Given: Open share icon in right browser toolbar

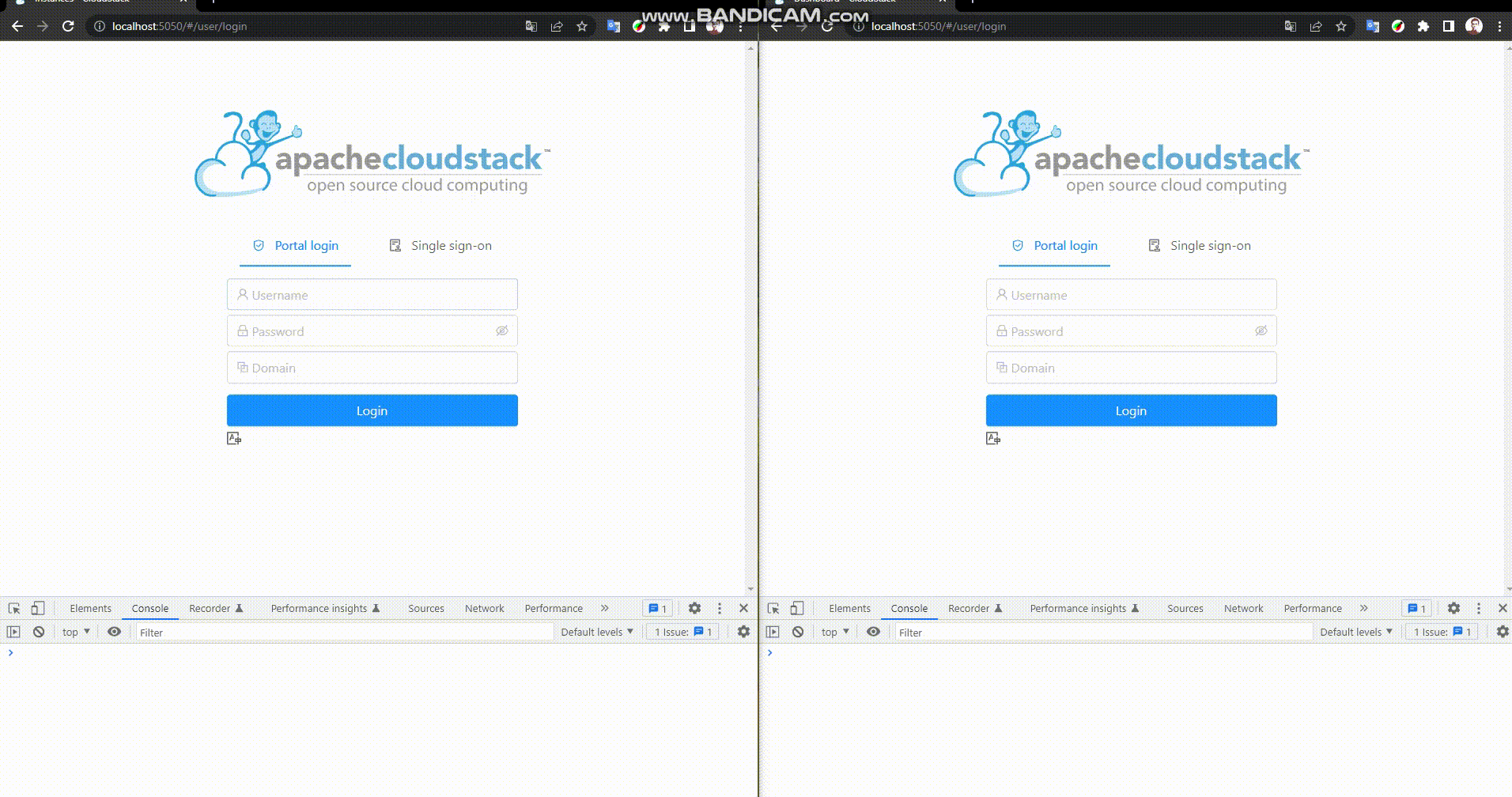Looking at the screenshot, I should pyautogui.click(x=1316, y=26).
